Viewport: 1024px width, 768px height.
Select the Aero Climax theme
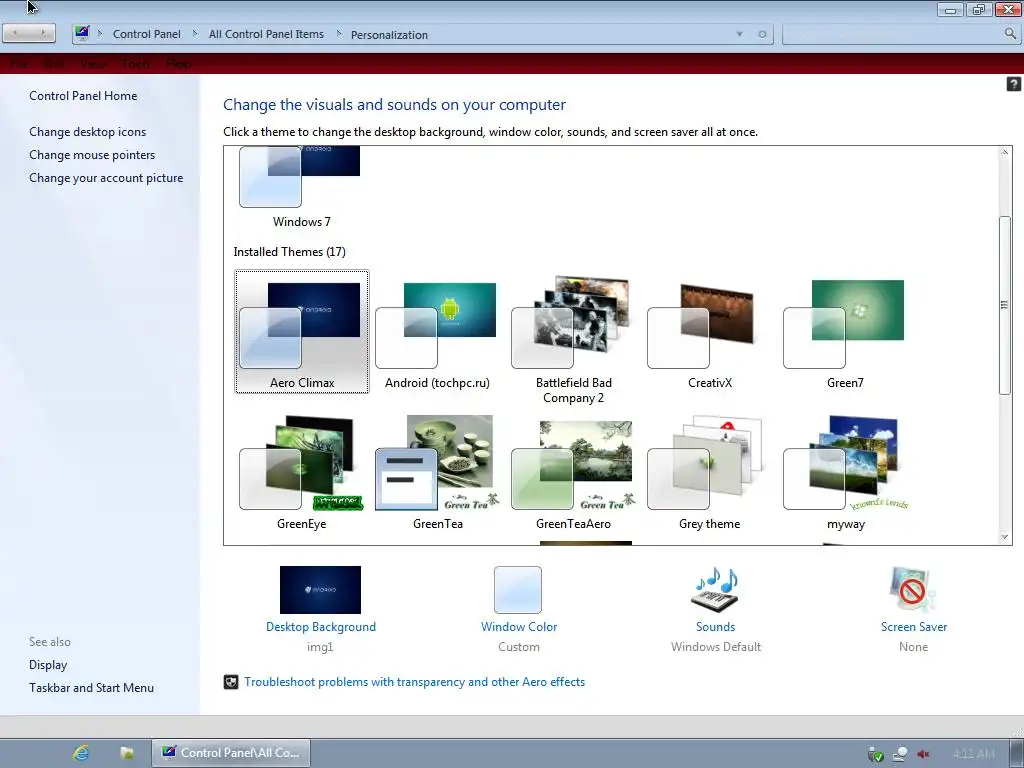click(302, 332)
